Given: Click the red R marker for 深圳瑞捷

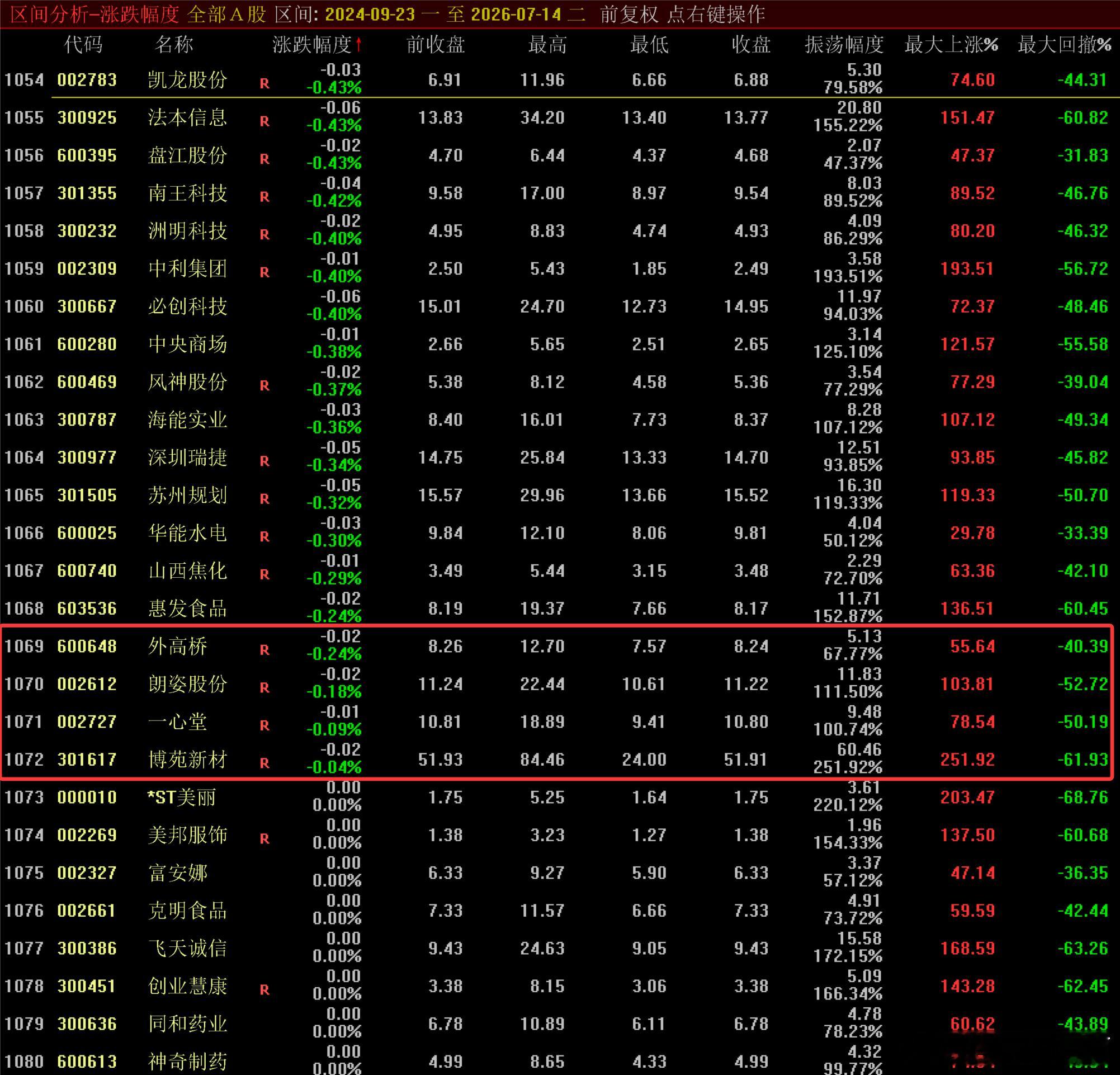Looking at the screenshot, I should [x=264, y=461].
